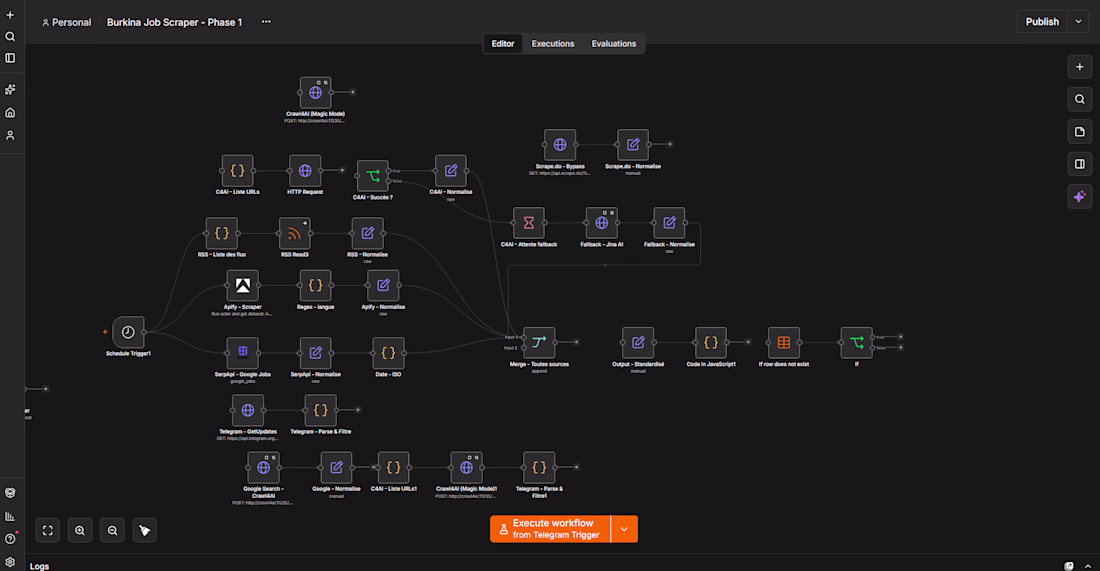Select the Google Search - Crawl4AI node

[x=263, y=467]
